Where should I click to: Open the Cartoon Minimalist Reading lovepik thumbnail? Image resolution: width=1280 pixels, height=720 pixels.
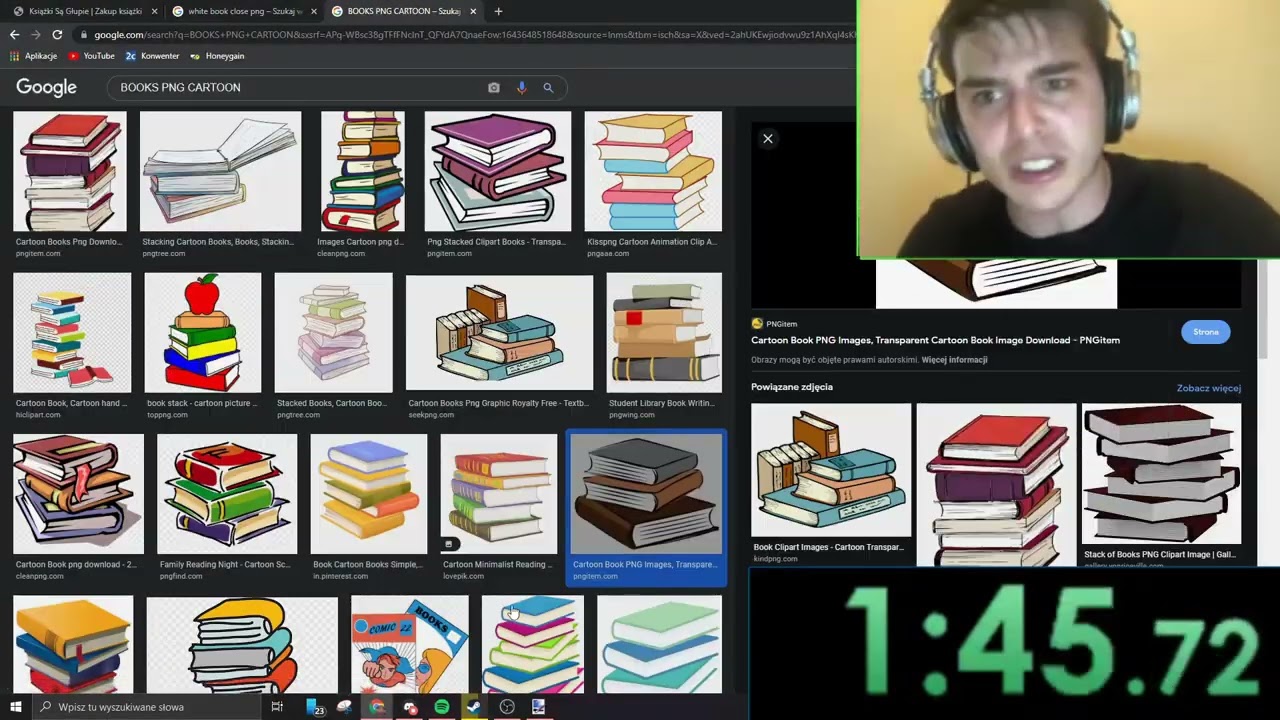pos(499,494)
